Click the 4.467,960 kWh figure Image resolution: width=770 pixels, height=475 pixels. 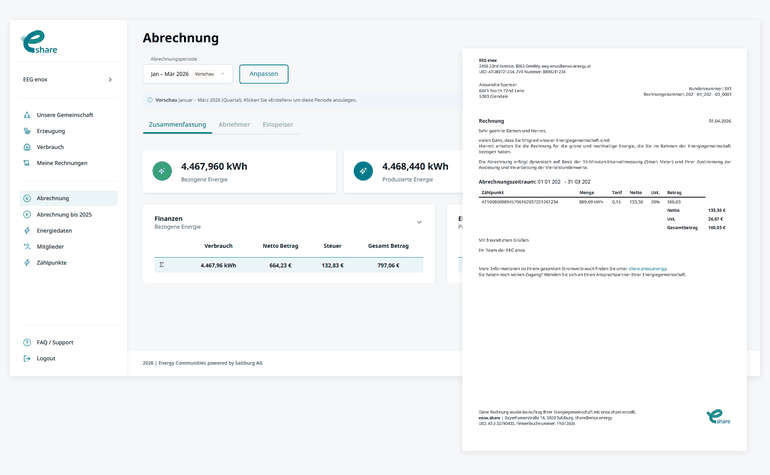coord(214,167)
